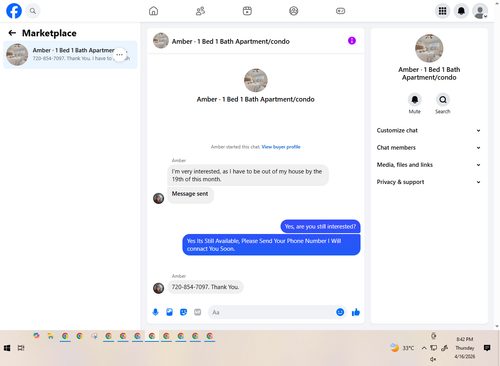The width and height of the screenshot is (500, 366).
Task: Open the apps grid menu
Action: coord(442,11)
